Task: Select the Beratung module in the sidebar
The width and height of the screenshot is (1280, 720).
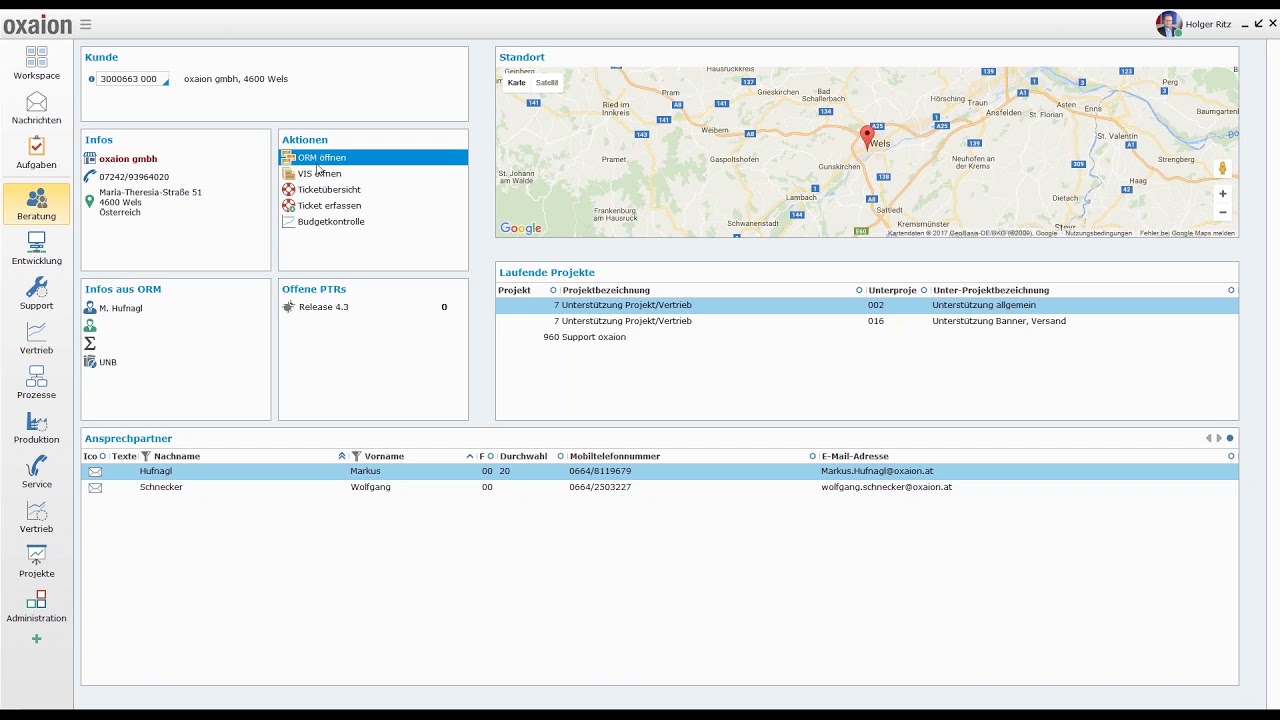Action: 37,204
